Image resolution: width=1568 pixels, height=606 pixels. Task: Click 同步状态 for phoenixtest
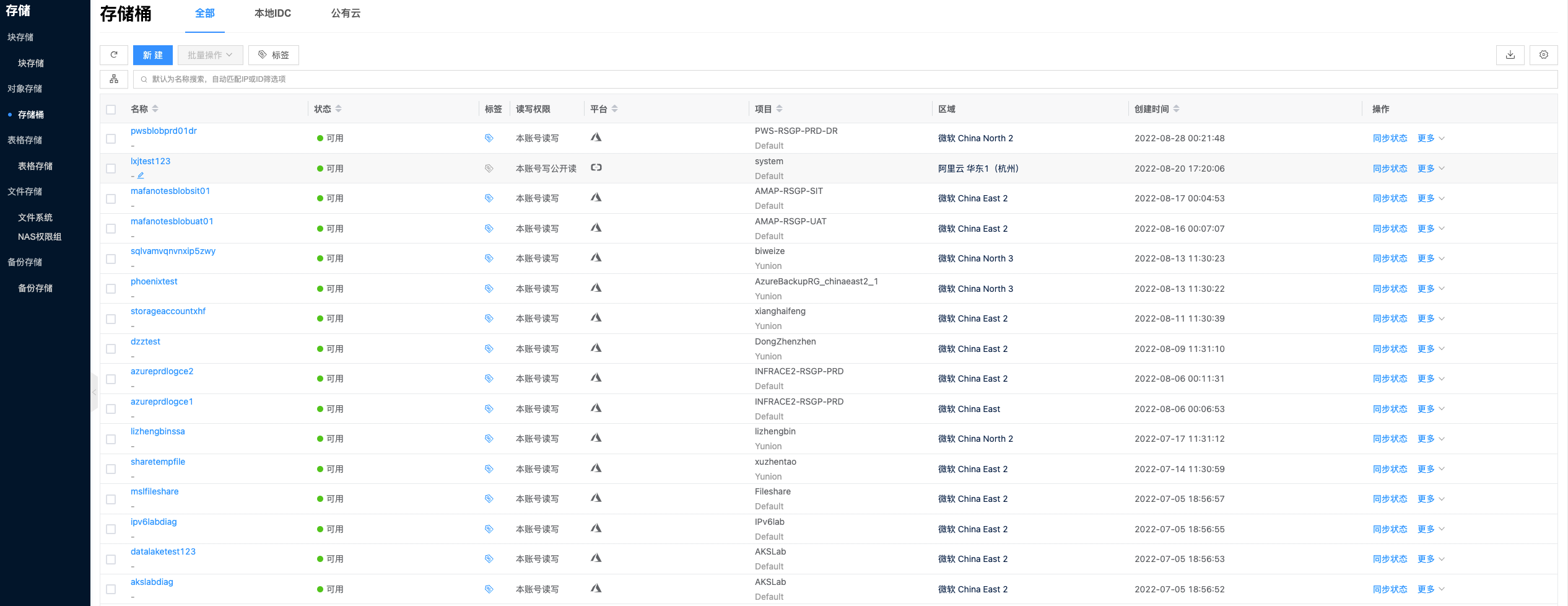click(x=1390, y=289)
